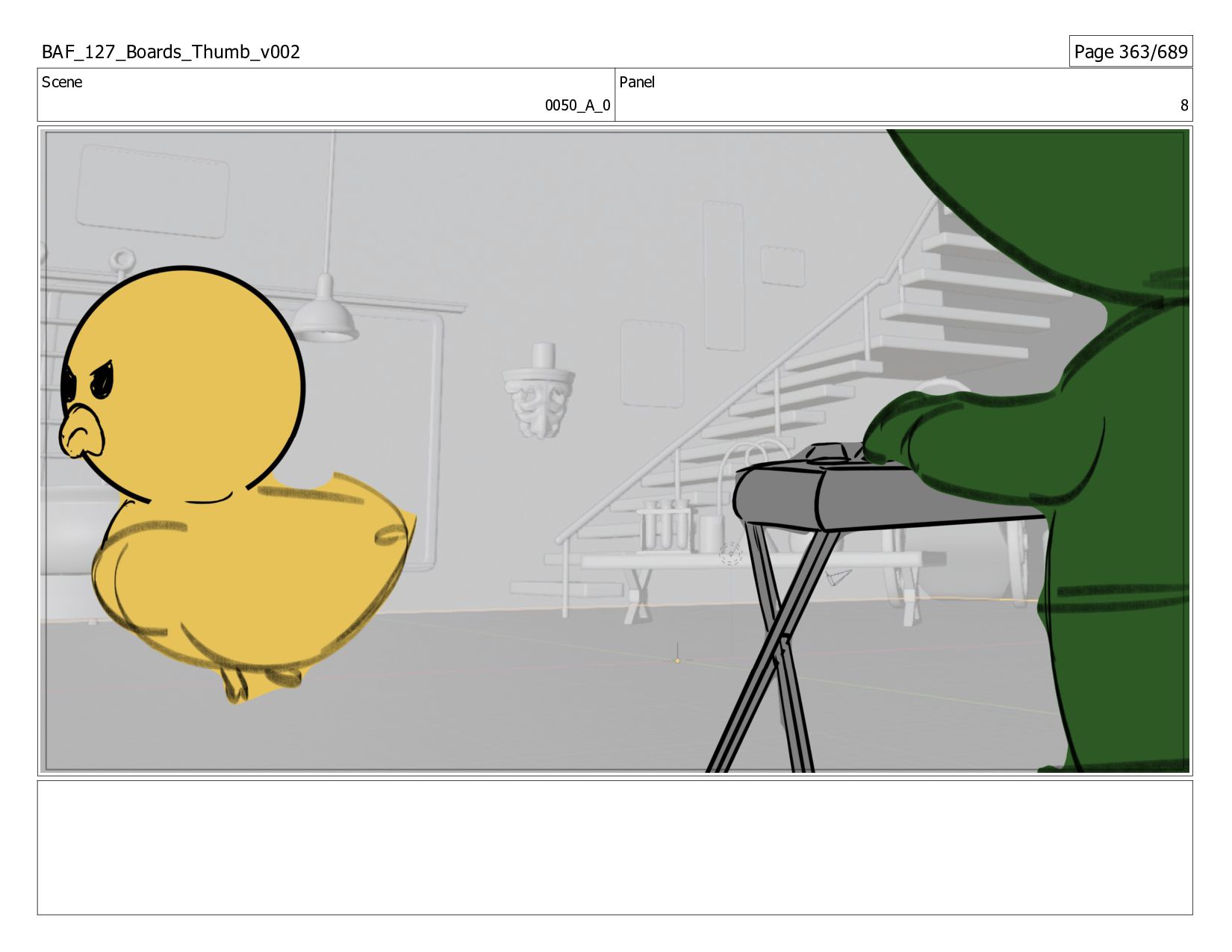The height and width of the screenshot is (952, 1232).
Task: Click scene number 0050_A_0
Action: 577,105
